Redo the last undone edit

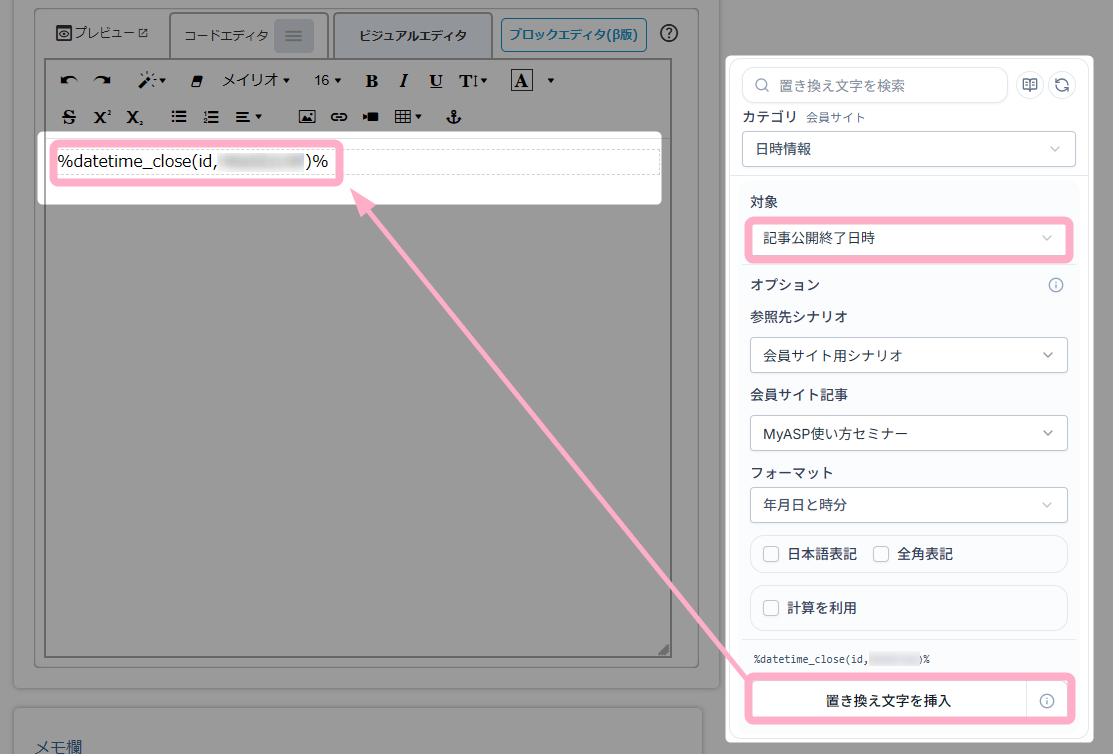102,81
